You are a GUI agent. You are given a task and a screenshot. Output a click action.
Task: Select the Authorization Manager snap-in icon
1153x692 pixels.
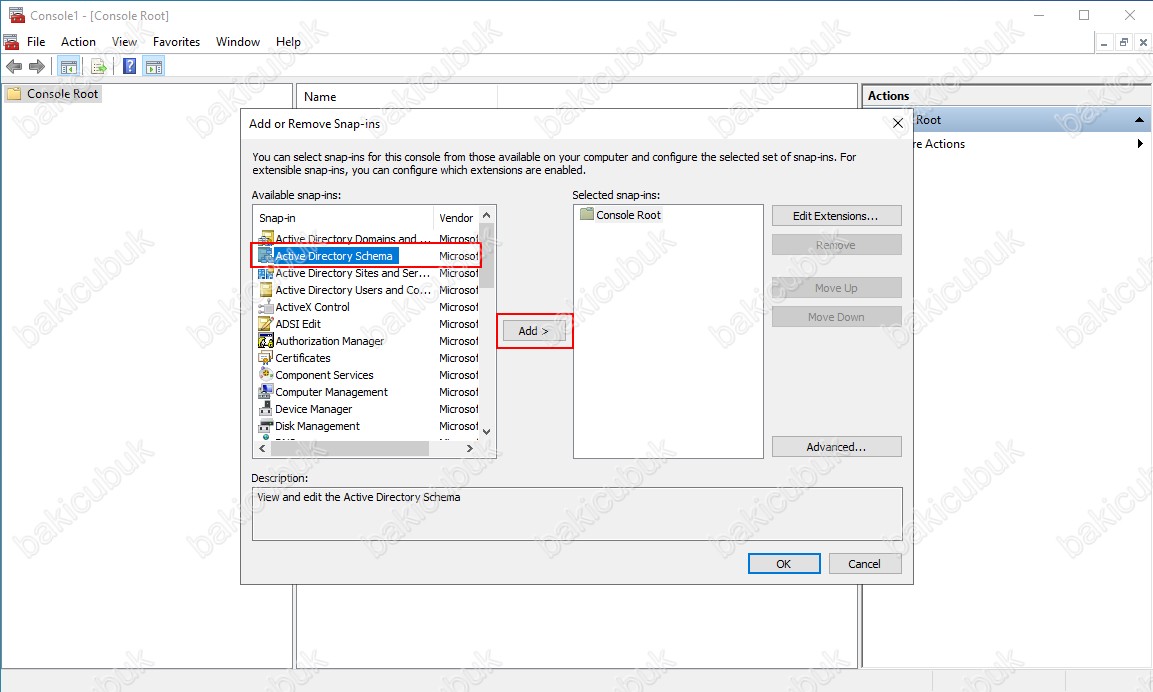pyautogui.click(x=266, y=341)
